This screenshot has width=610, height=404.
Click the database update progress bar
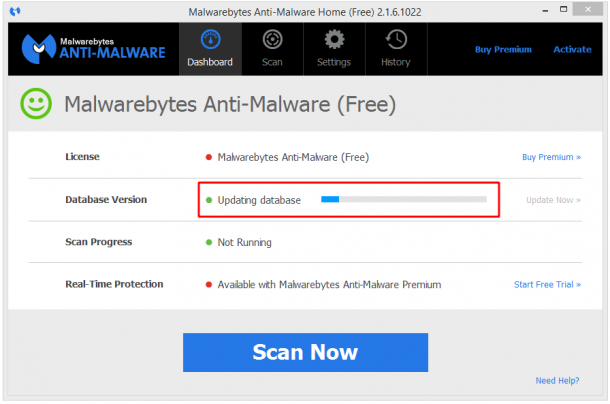pos(404,199)
